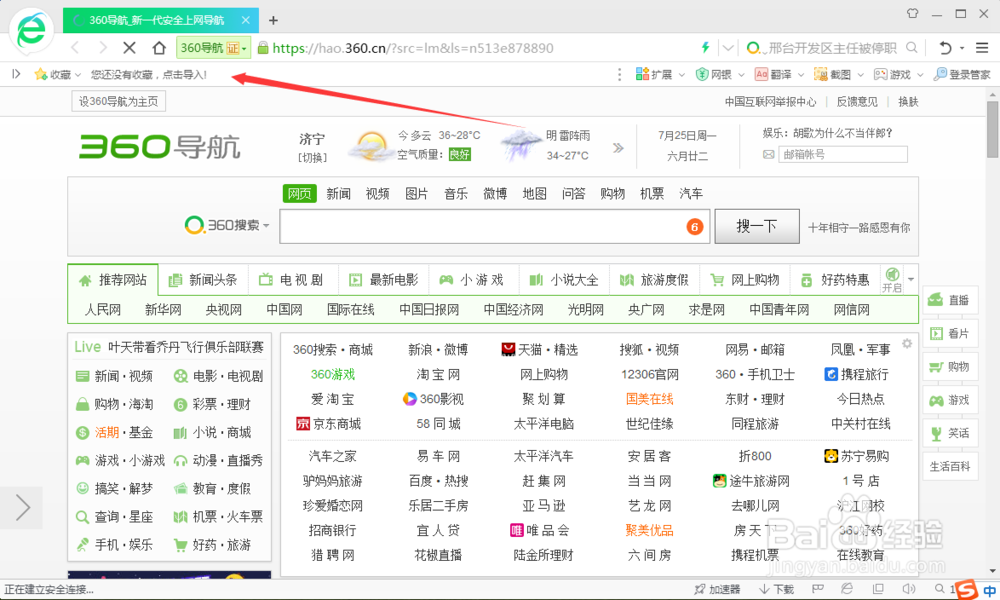Click 登录管家 login manager

pos(962,75)
